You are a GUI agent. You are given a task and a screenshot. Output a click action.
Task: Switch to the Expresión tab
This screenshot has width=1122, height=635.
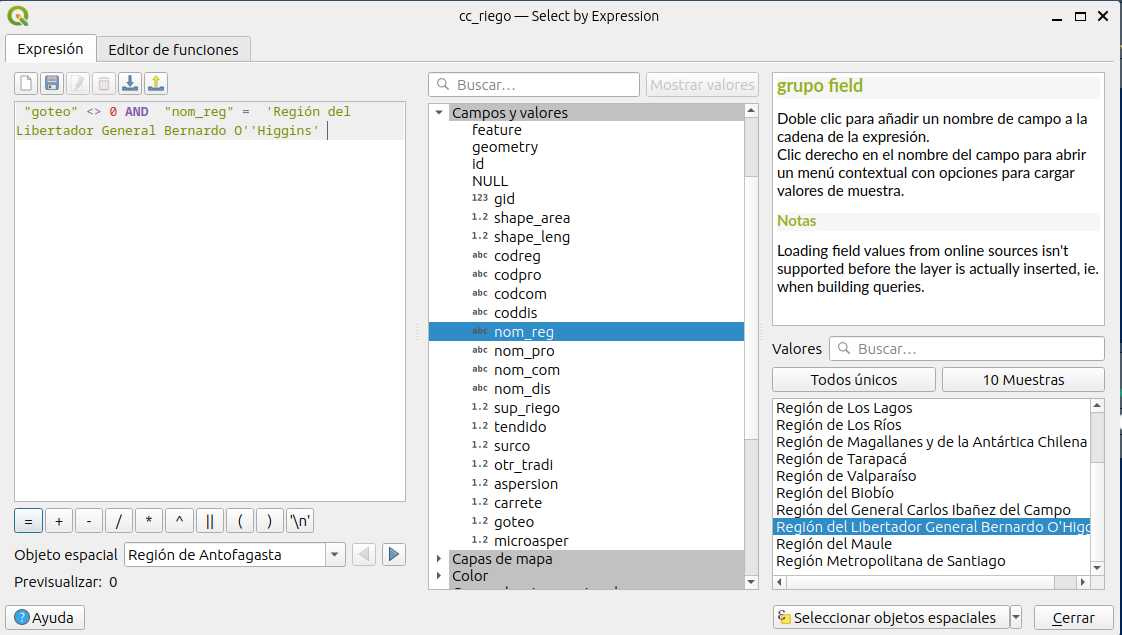50,49
